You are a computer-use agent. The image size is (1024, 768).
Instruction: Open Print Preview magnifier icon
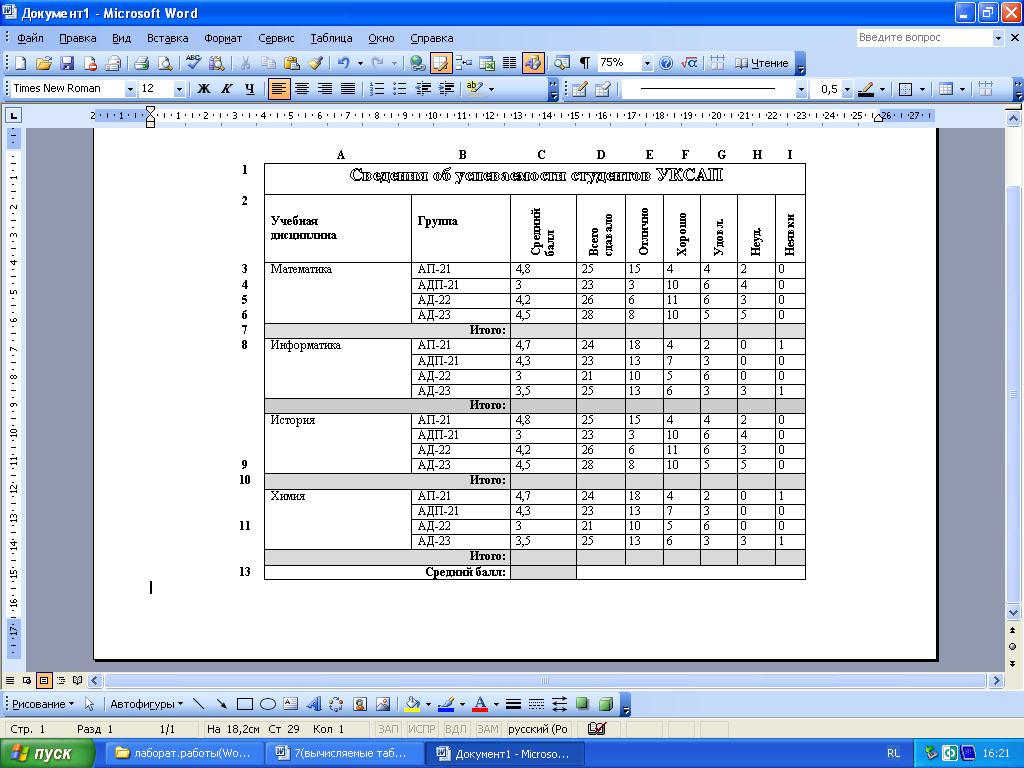(165, 63)
